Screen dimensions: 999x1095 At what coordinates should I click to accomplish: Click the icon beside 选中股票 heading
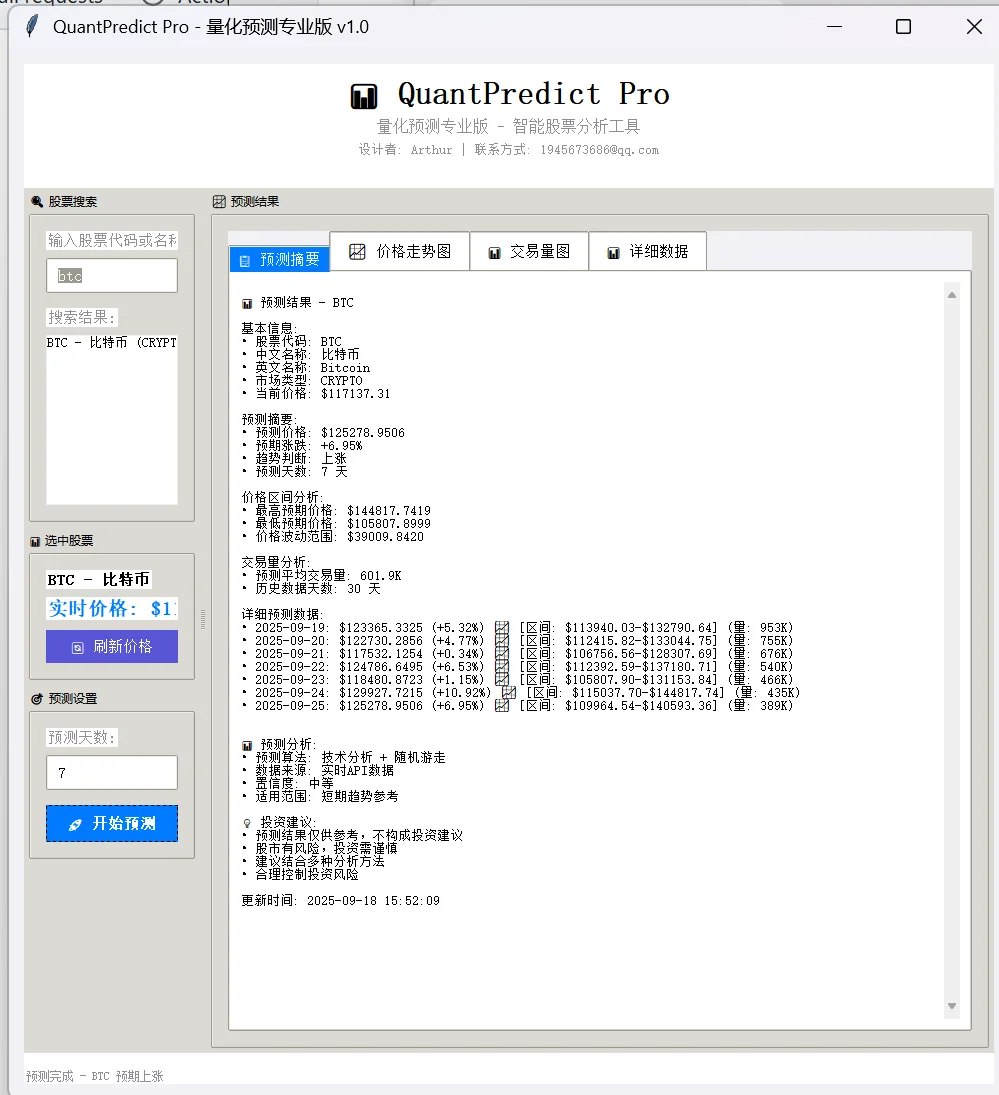35,541
